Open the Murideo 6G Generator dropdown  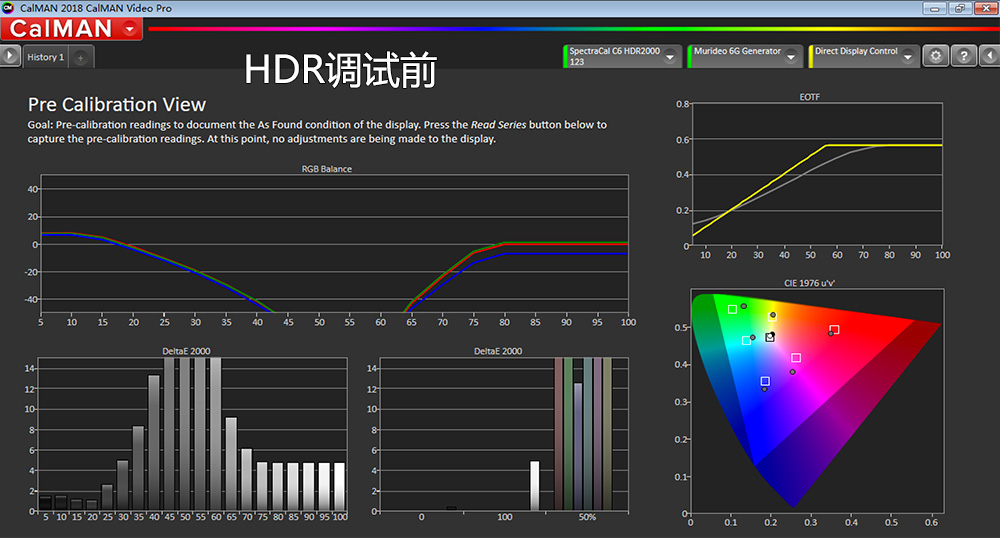coord(791,57)
